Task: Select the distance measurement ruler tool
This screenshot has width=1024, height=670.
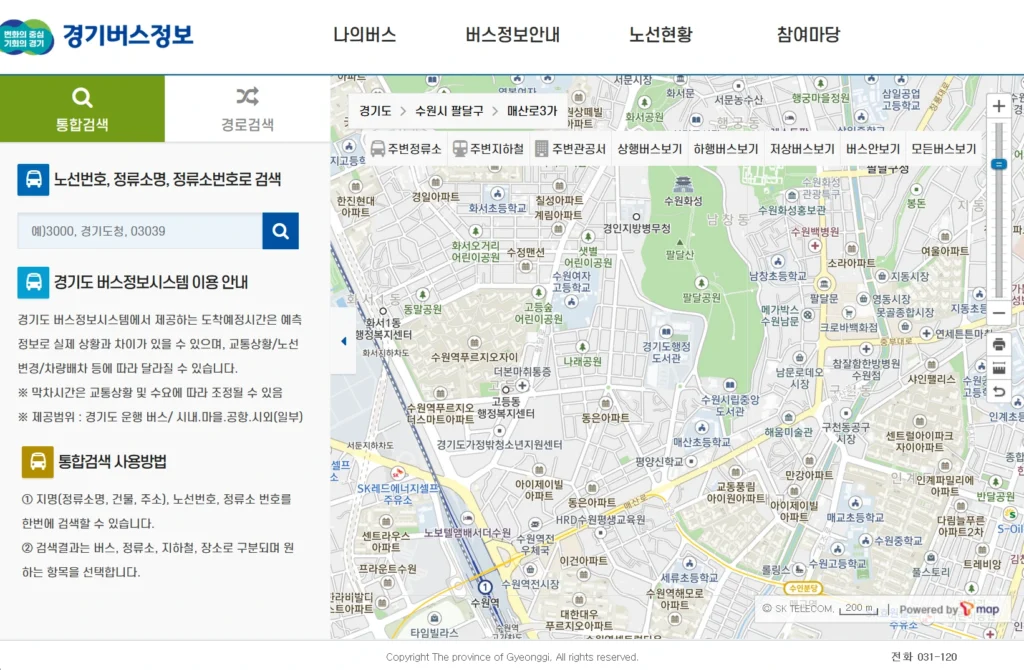Action: coord(997,368)
